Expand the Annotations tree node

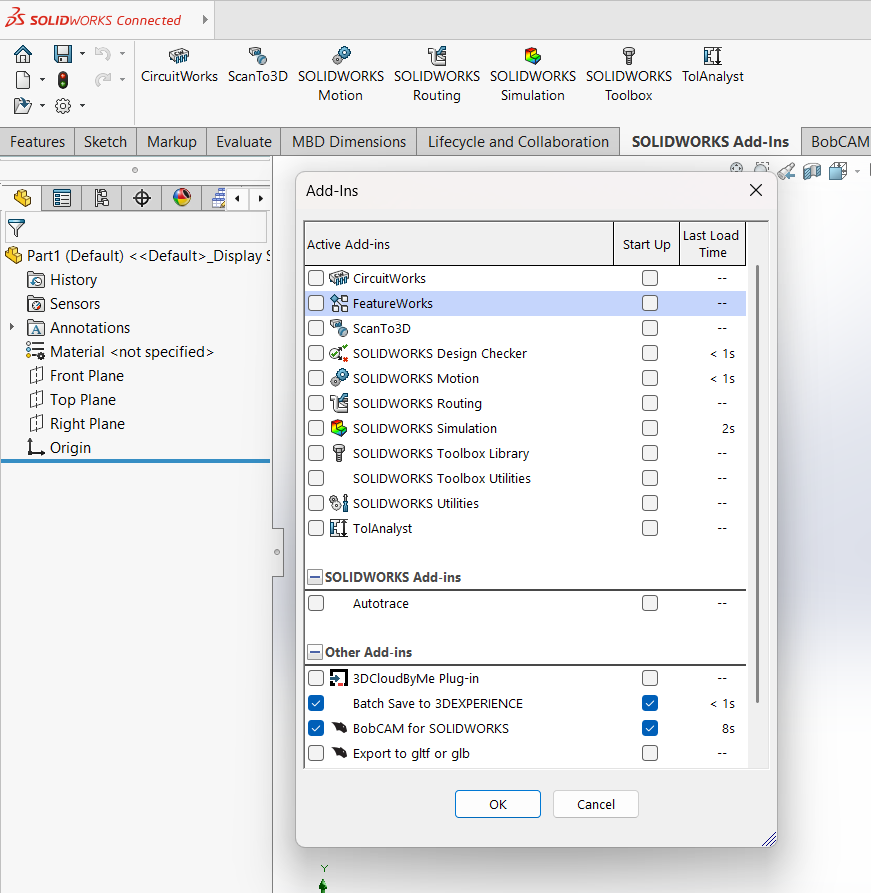pos(11,327)
